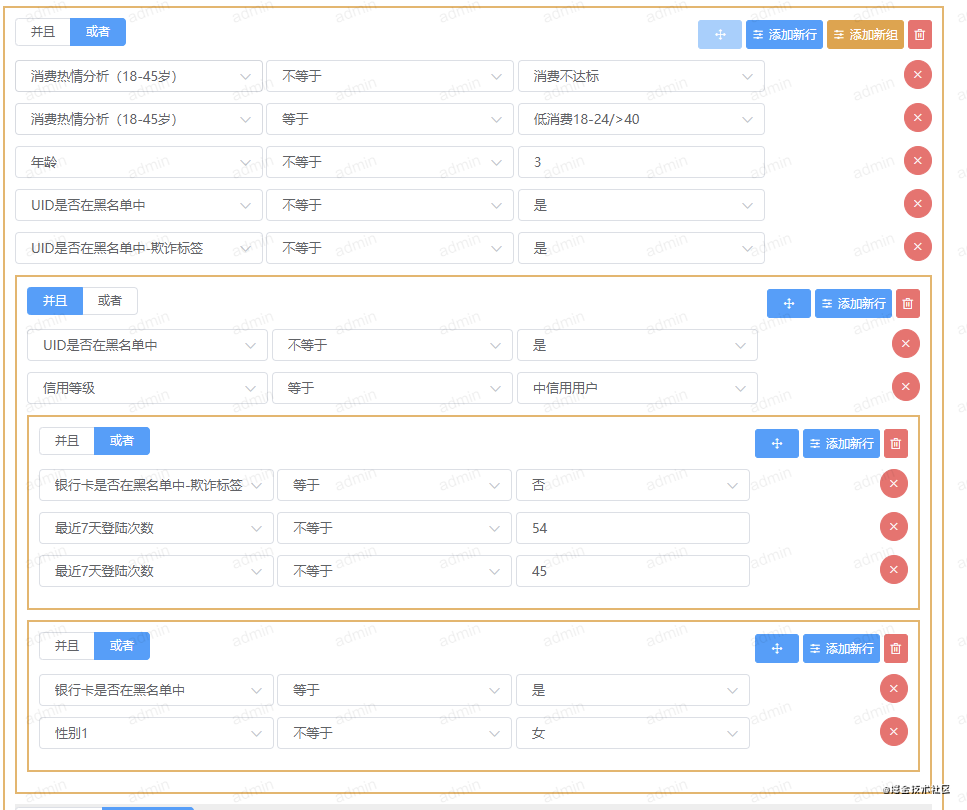Click the plus icon in the 或者 nested group

pyautogui.click(x=777, y=443)
